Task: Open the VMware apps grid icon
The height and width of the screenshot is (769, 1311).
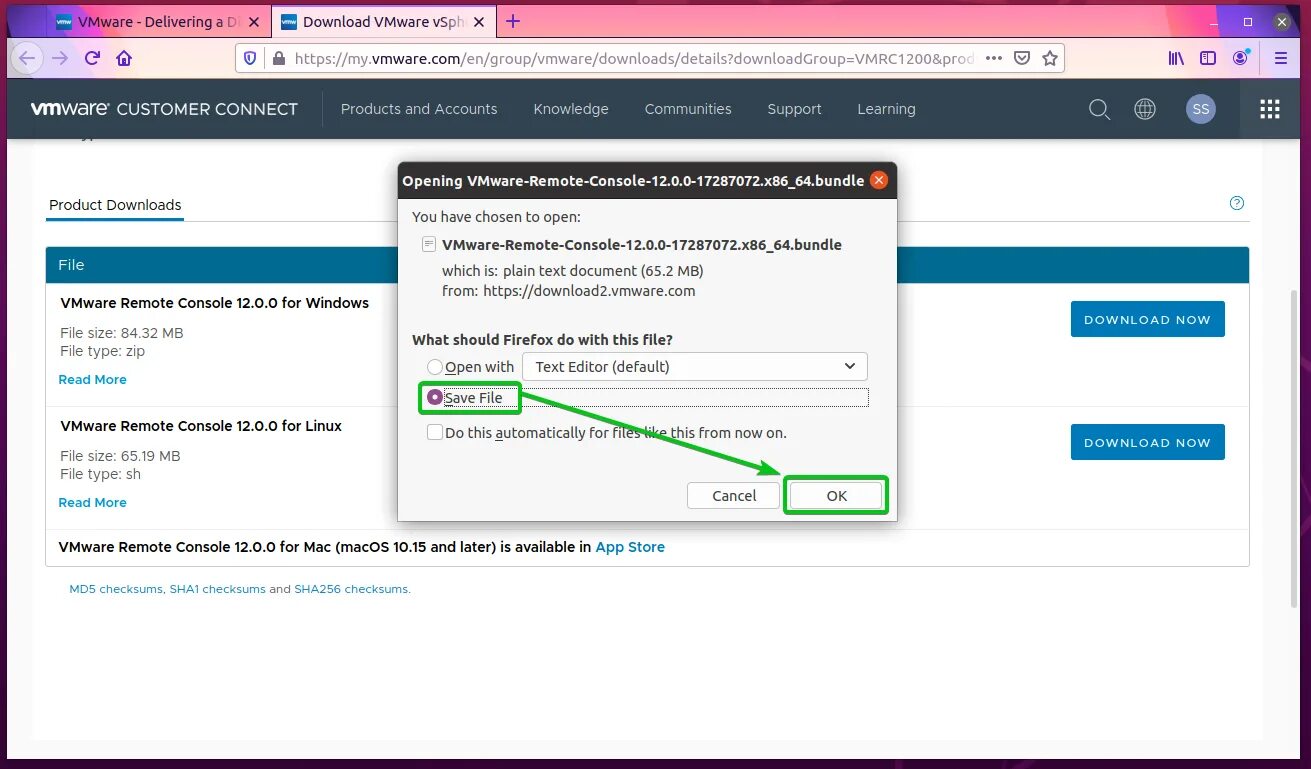Action: tap(1270, 109)
